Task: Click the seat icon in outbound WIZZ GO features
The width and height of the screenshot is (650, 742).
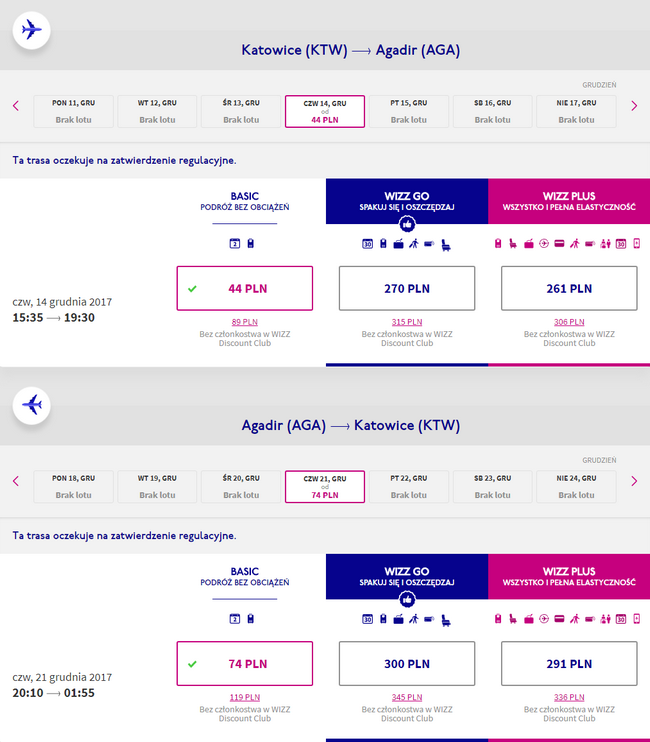Action: point(445,244)
